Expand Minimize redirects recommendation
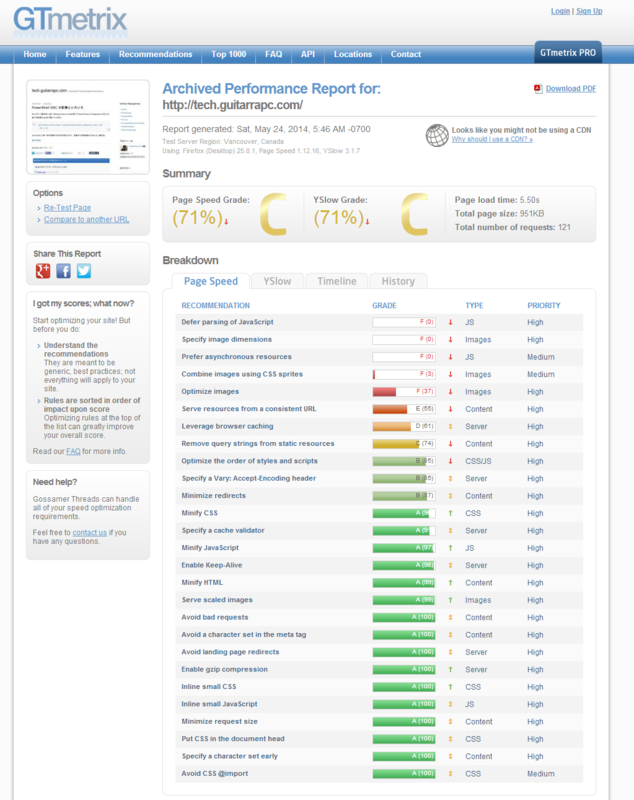Screen dimensions: 634x800 click(x=214, y=495)
